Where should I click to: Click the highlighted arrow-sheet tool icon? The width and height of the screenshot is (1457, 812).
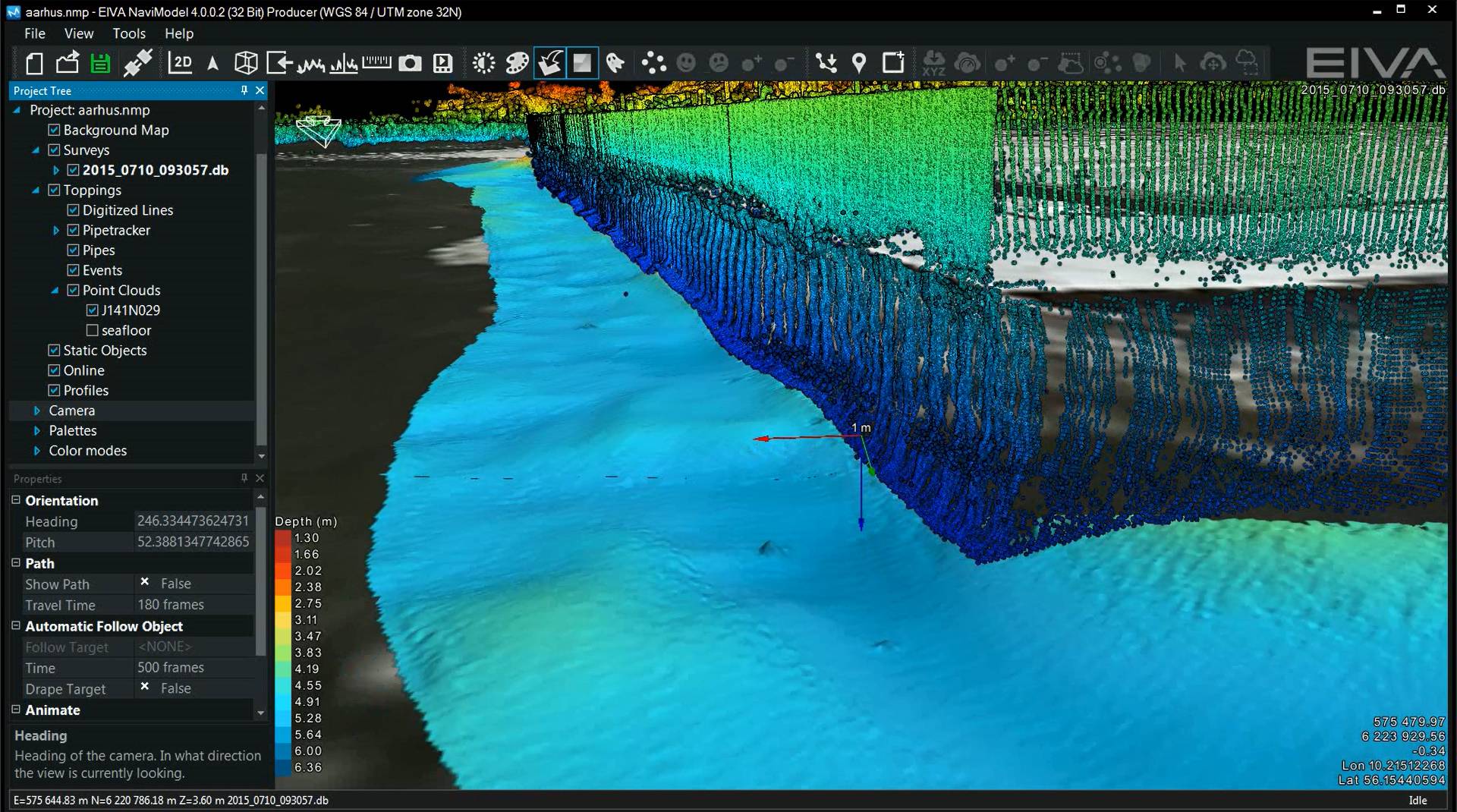tap(550, 63)
